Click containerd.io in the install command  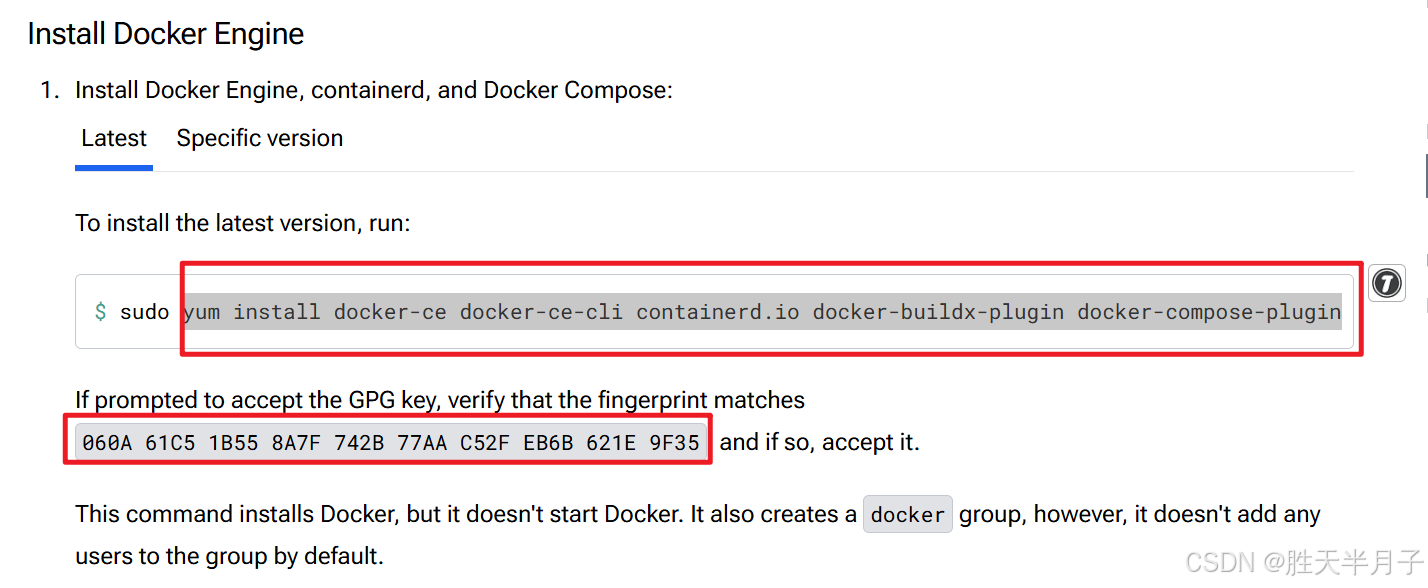(718, 312)
